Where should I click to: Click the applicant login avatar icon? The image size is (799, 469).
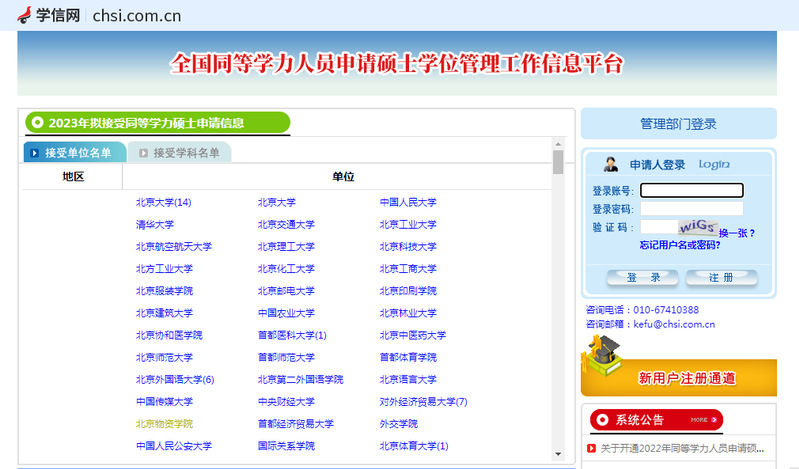610,164
